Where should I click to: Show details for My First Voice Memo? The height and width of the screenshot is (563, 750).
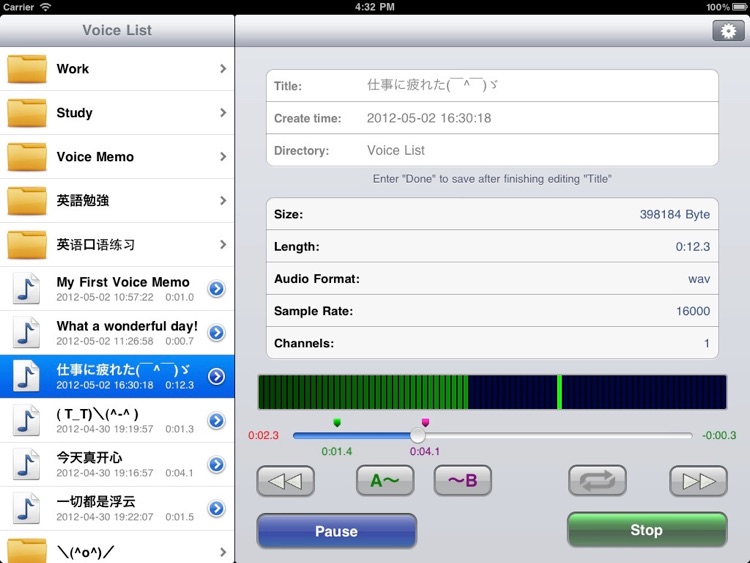217,288
